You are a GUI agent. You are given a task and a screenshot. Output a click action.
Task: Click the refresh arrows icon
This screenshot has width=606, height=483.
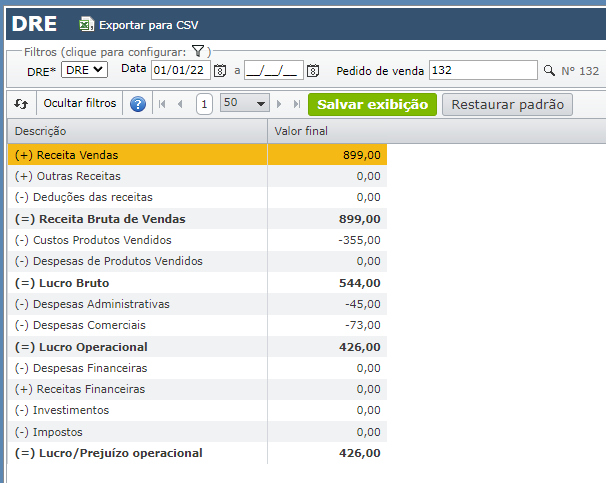(x=21, y=104)
